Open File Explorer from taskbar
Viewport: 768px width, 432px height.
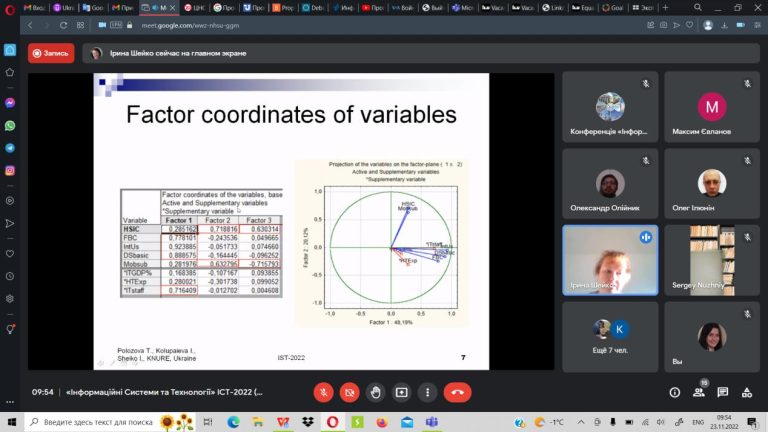click(x=258, y=422)
